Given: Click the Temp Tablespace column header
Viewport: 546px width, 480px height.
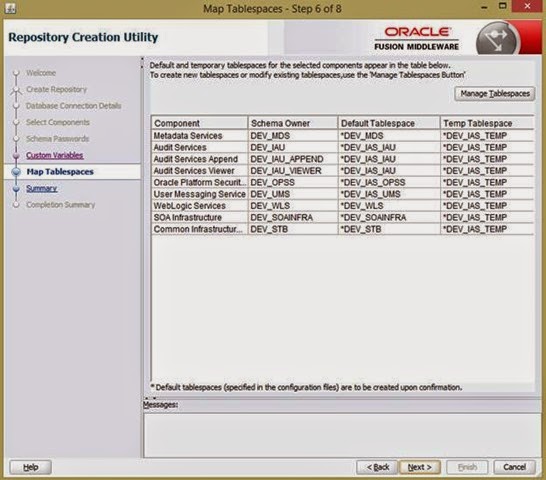Looking at the screenshot, I should (487, 123).
